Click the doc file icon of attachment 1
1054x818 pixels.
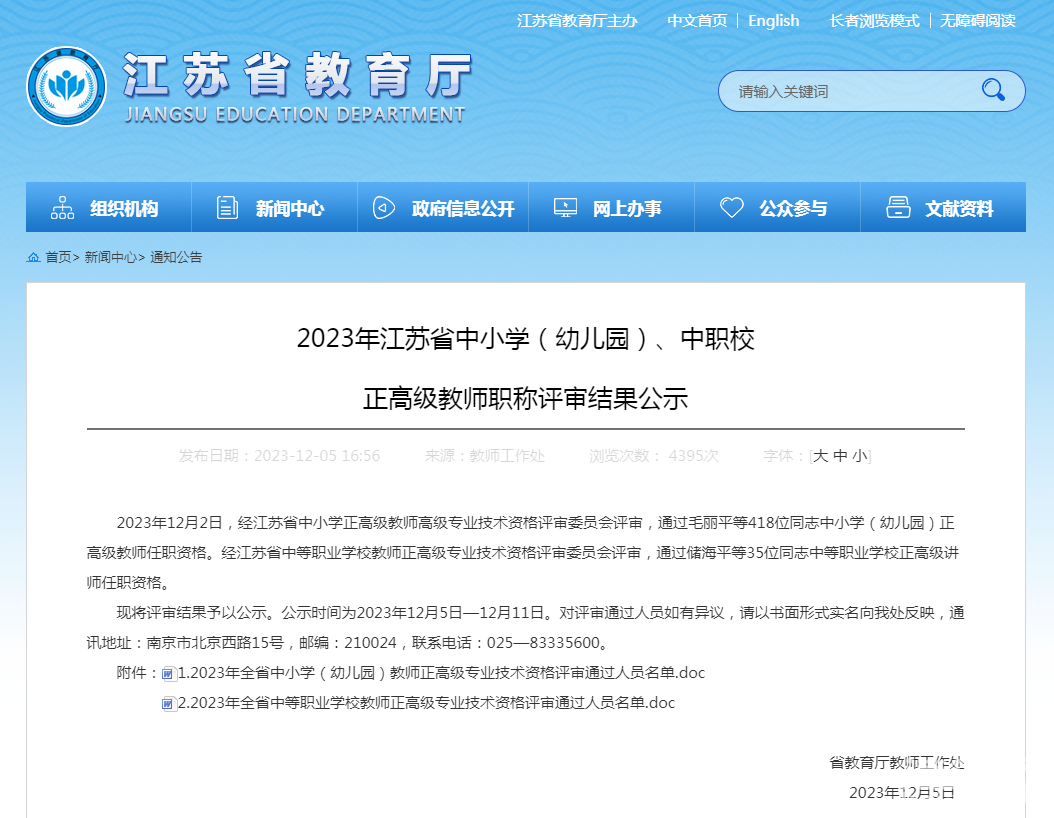[169, 673]
